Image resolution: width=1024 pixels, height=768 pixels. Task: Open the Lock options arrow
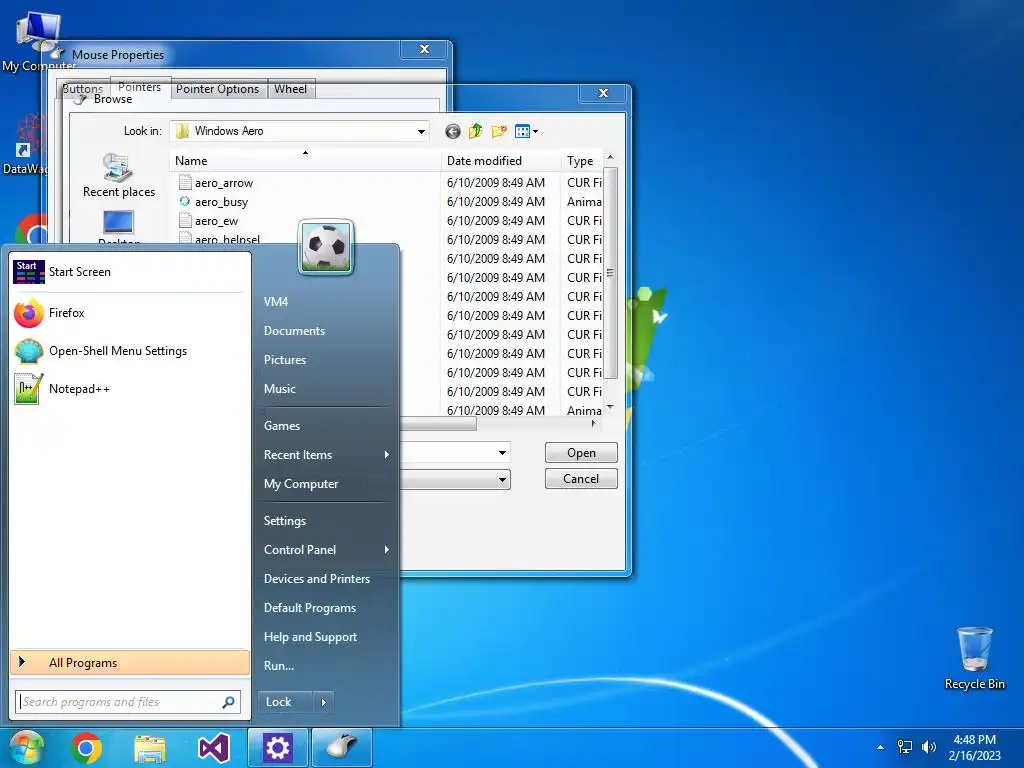(x=323, y=703)
